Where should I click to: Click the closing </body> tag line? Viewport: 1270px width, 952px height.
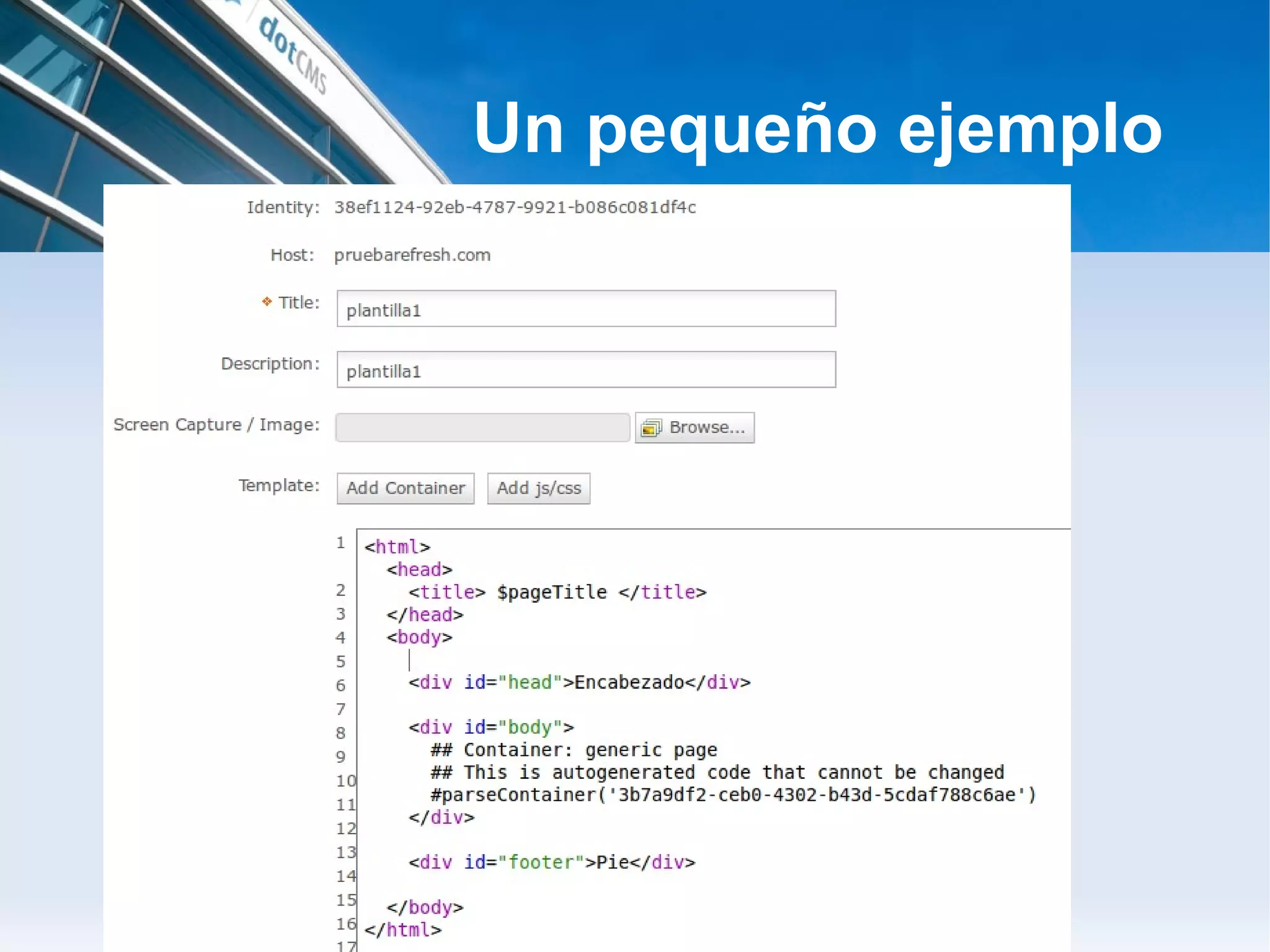[425, 907]
